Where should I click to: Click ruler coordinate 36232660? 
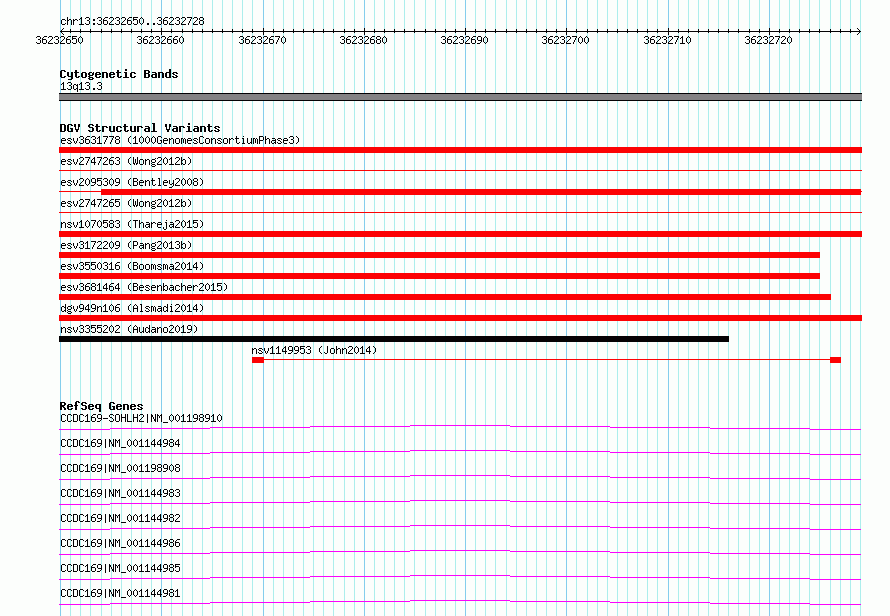click(x=161, y=40)
